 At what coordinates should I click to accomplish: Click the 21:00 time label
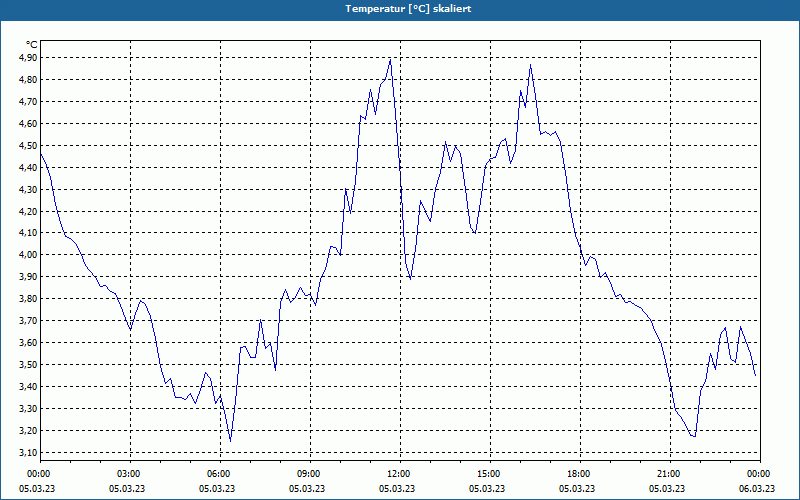point(668,474)
